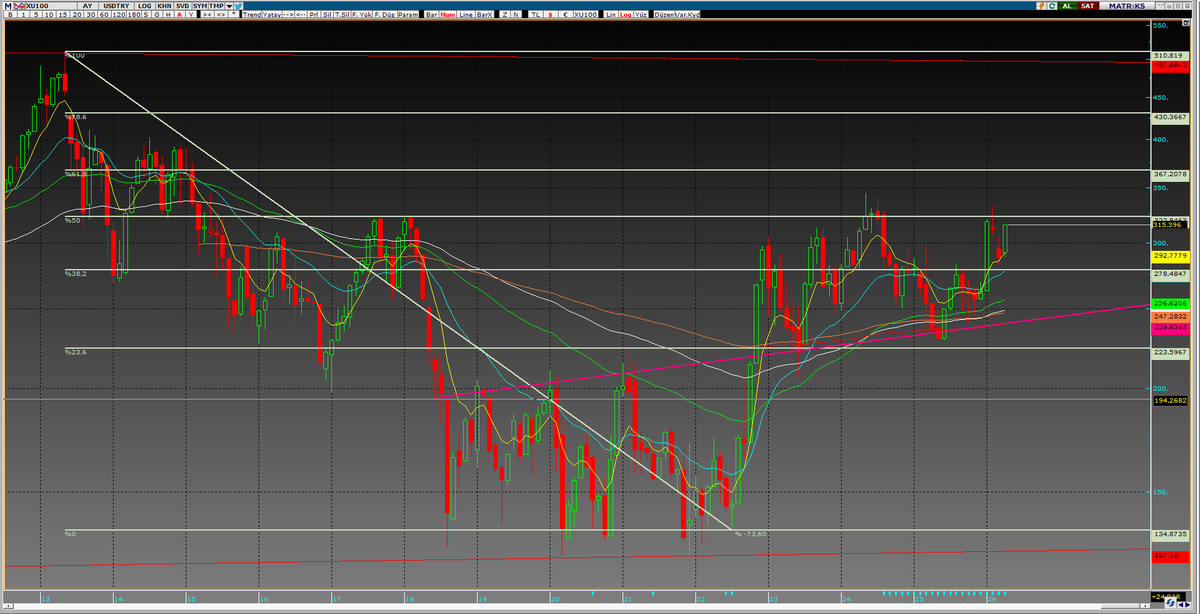1200x614 pixels.
Task: Switch chart type to Mum candlestick
Action: tap(447, 15)
